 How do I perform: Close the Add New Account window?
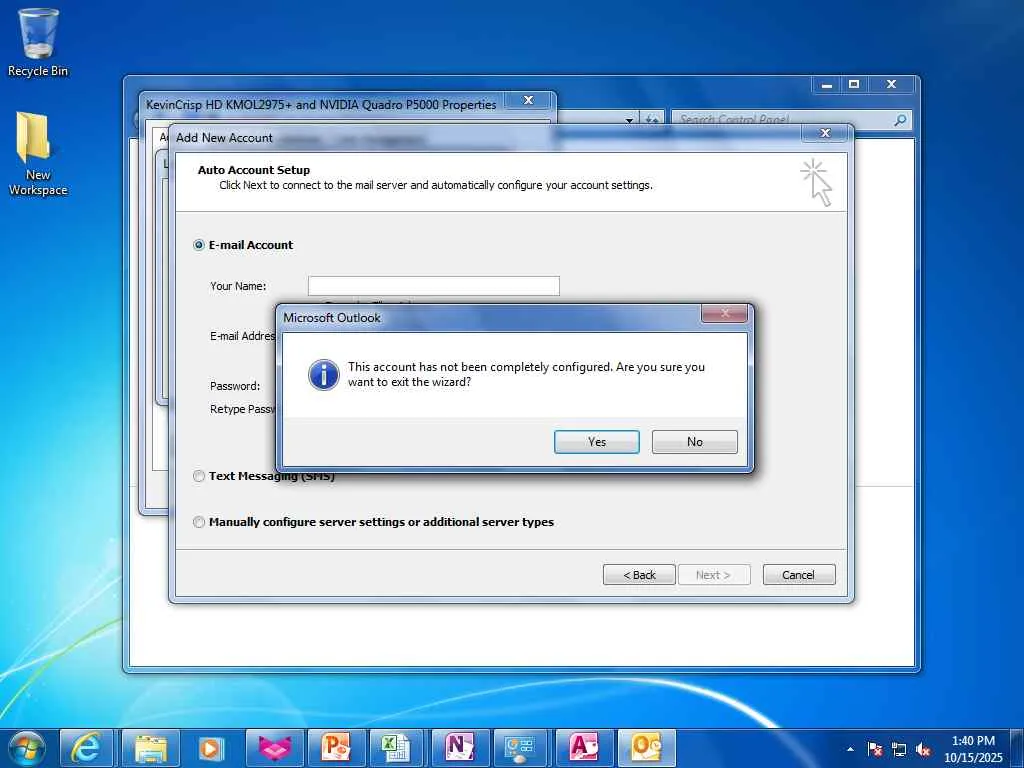825,133
